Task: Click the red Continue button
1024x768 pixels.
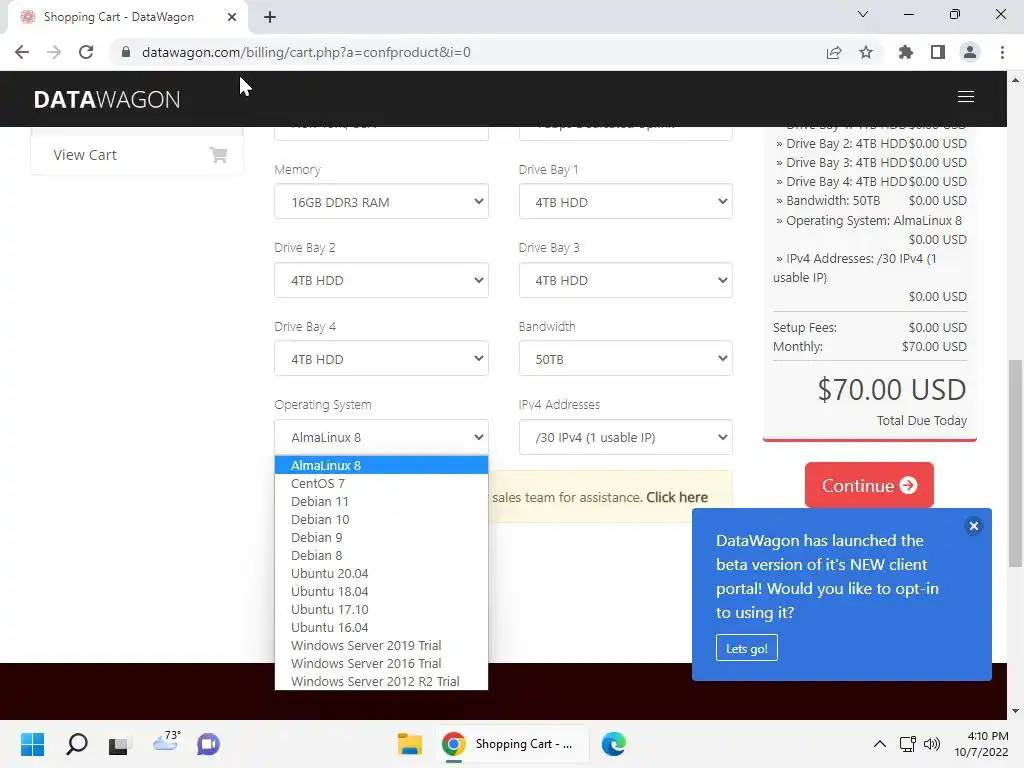Action: coord(869,485)
